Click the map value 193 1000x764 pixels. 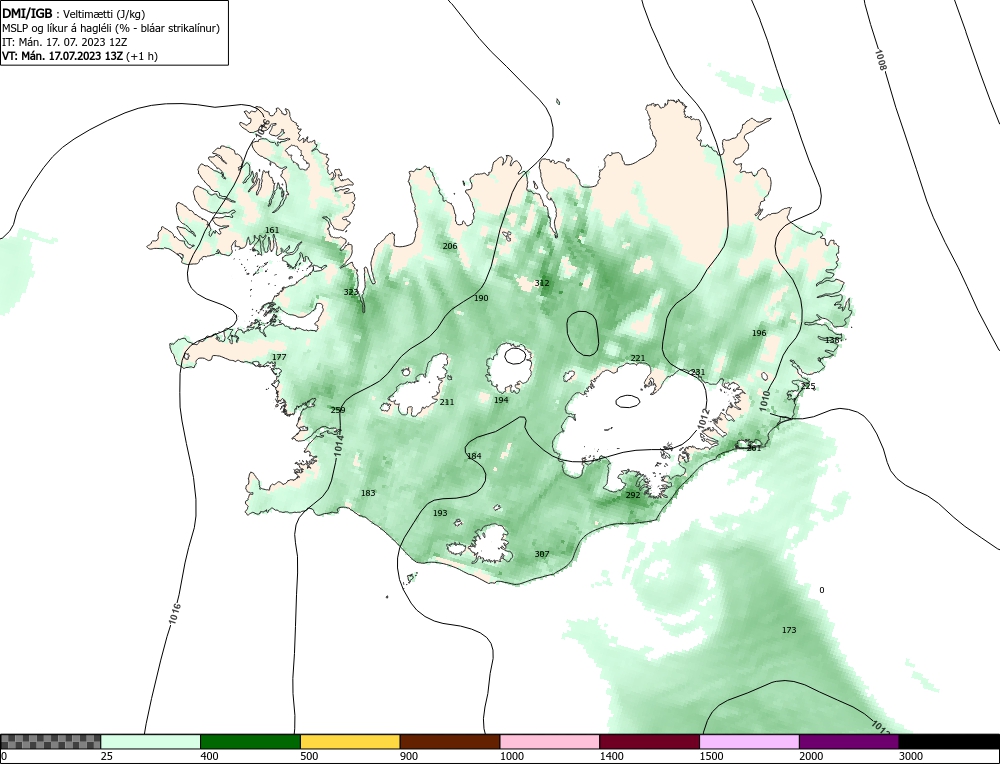[440, 513]
